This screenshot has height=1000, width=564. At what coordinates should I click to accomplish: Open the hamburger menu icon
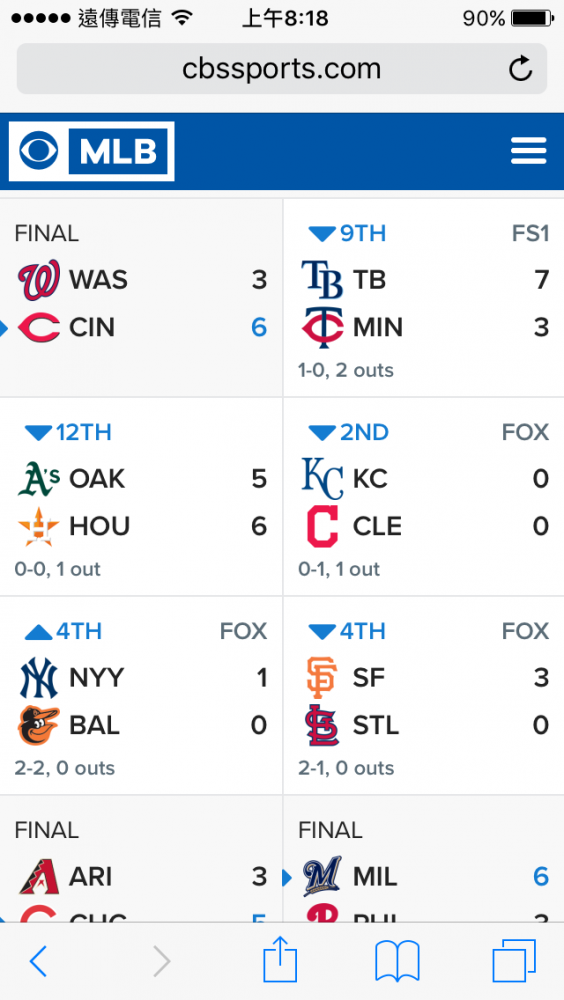[x=528, y=151]
